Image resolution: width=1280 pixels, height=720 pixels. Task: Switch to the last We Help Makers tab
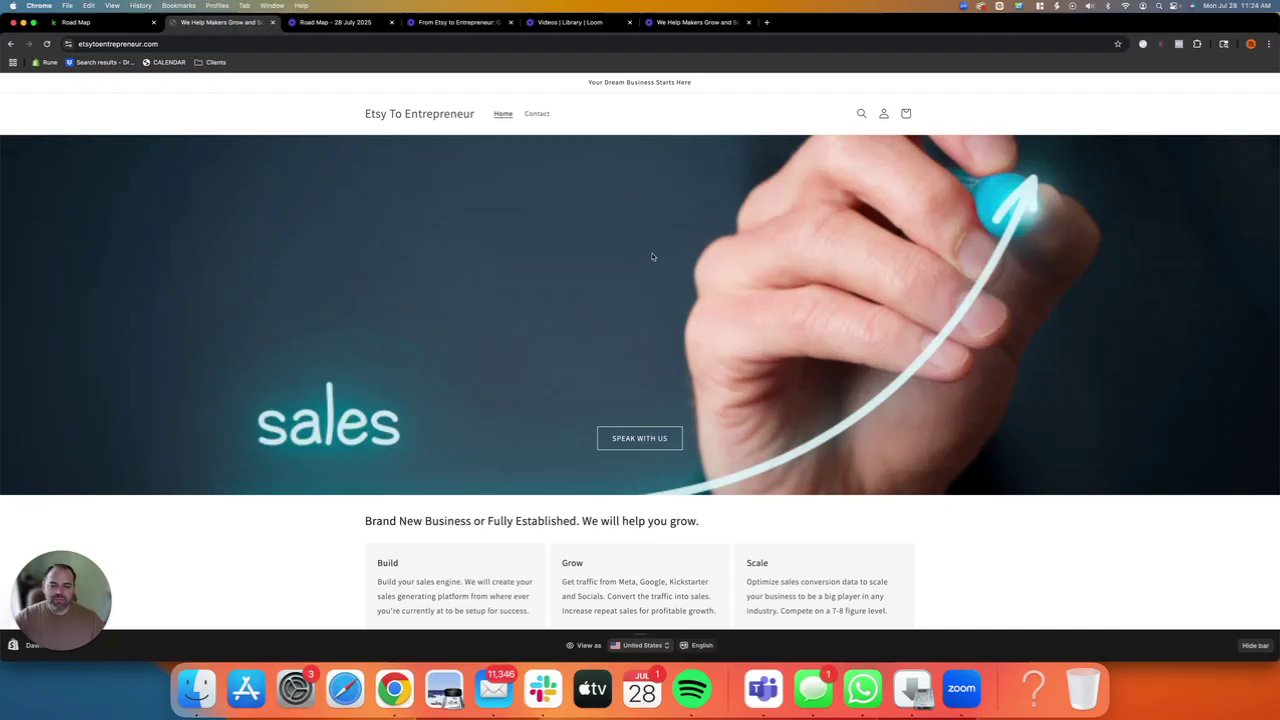click(x=697, y=22)
